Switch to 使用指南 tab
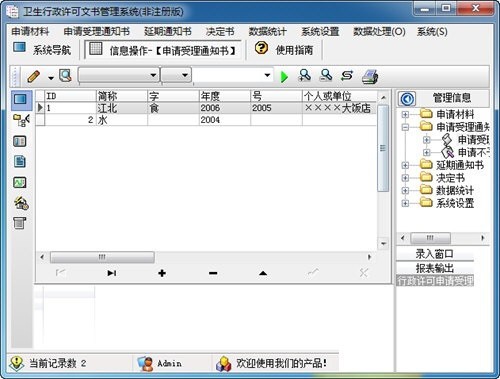 click(x=284, y=49)
